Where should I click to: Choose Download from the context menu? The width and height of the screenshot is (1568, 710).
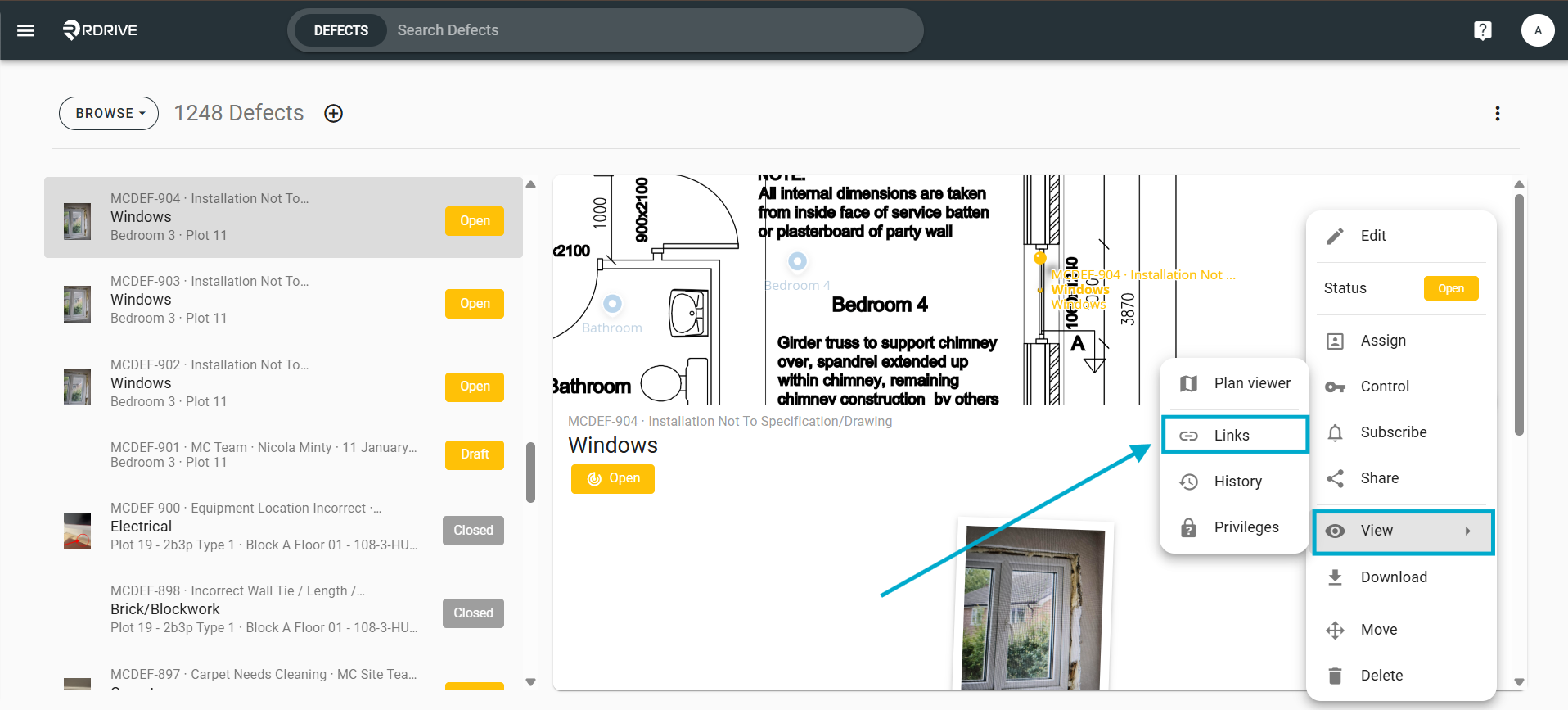click(1401, 577)
